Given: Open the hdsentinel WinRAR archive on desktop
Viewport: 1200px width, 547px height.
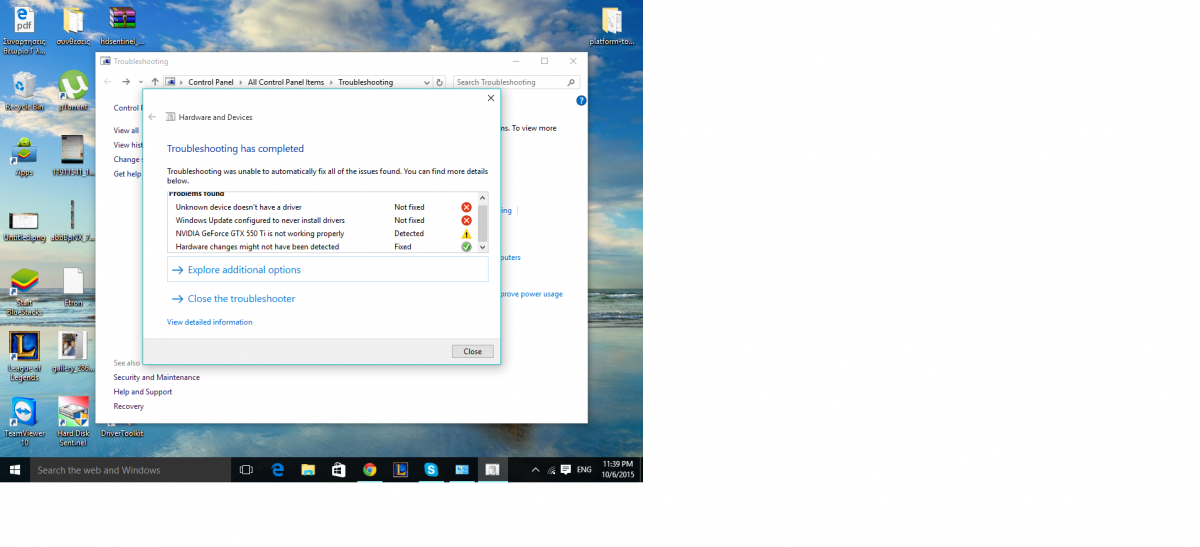Looking at the screenshot, I should [122, 27].
